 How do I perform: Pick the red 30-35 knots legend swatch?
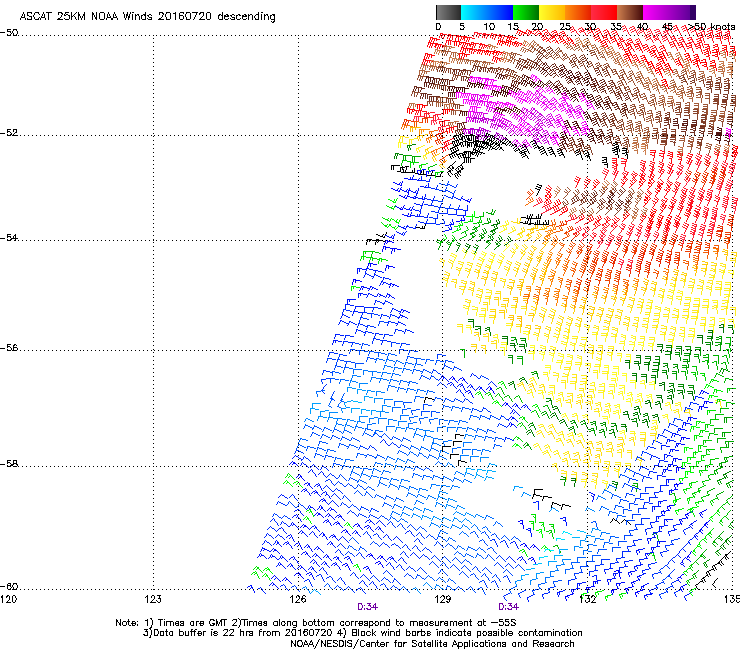[x=604, y=12]
